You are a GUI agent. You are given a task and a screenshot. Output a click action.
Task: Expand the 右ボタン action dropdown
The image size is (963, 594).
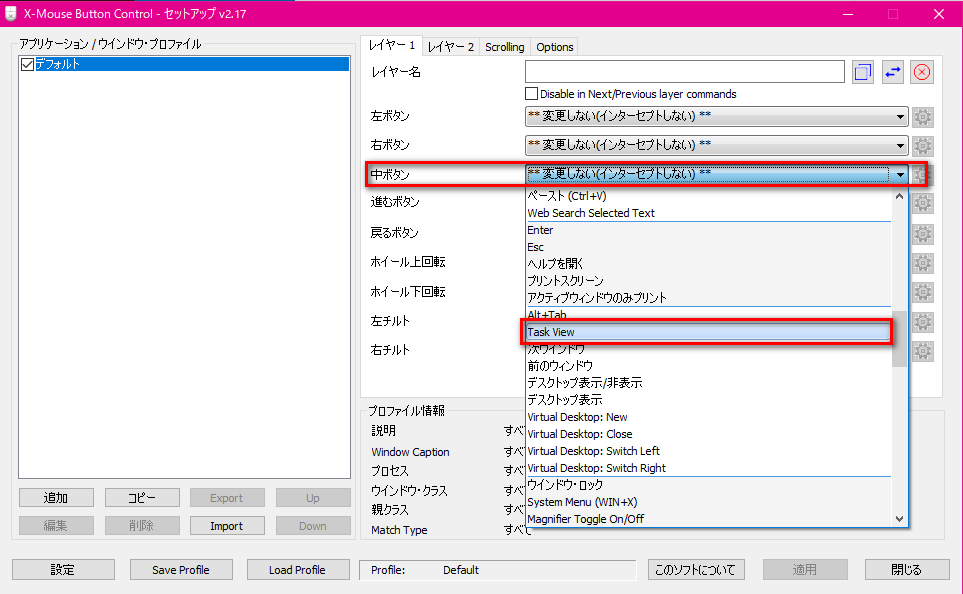900,146
